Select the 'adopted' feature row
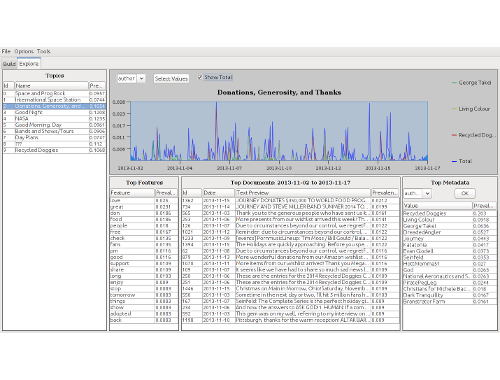Viewport: 500px width, 380px height. [144, 314]
